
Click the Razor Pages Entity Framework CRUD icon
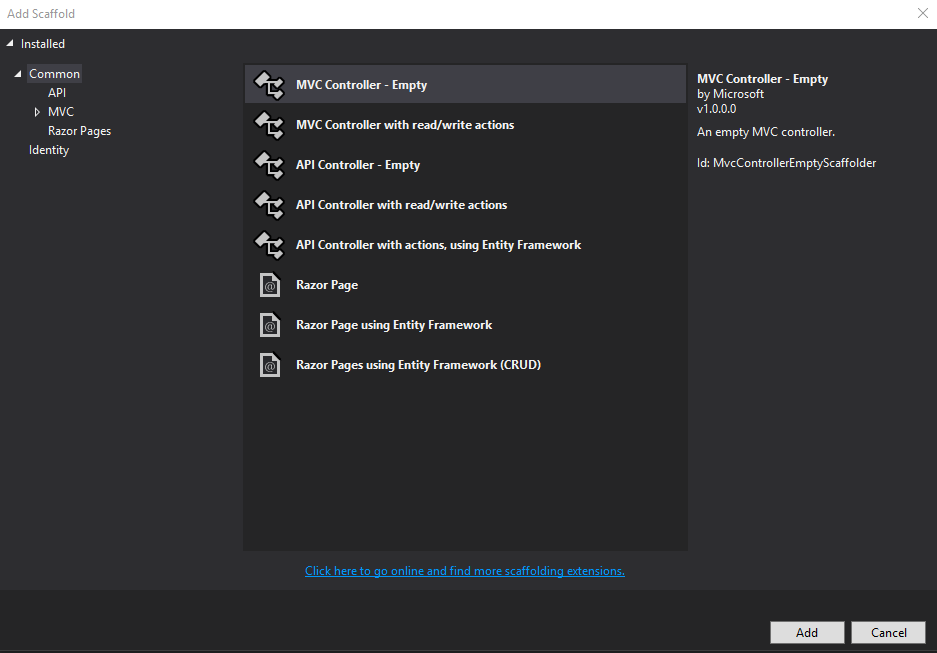click(269, 364)
